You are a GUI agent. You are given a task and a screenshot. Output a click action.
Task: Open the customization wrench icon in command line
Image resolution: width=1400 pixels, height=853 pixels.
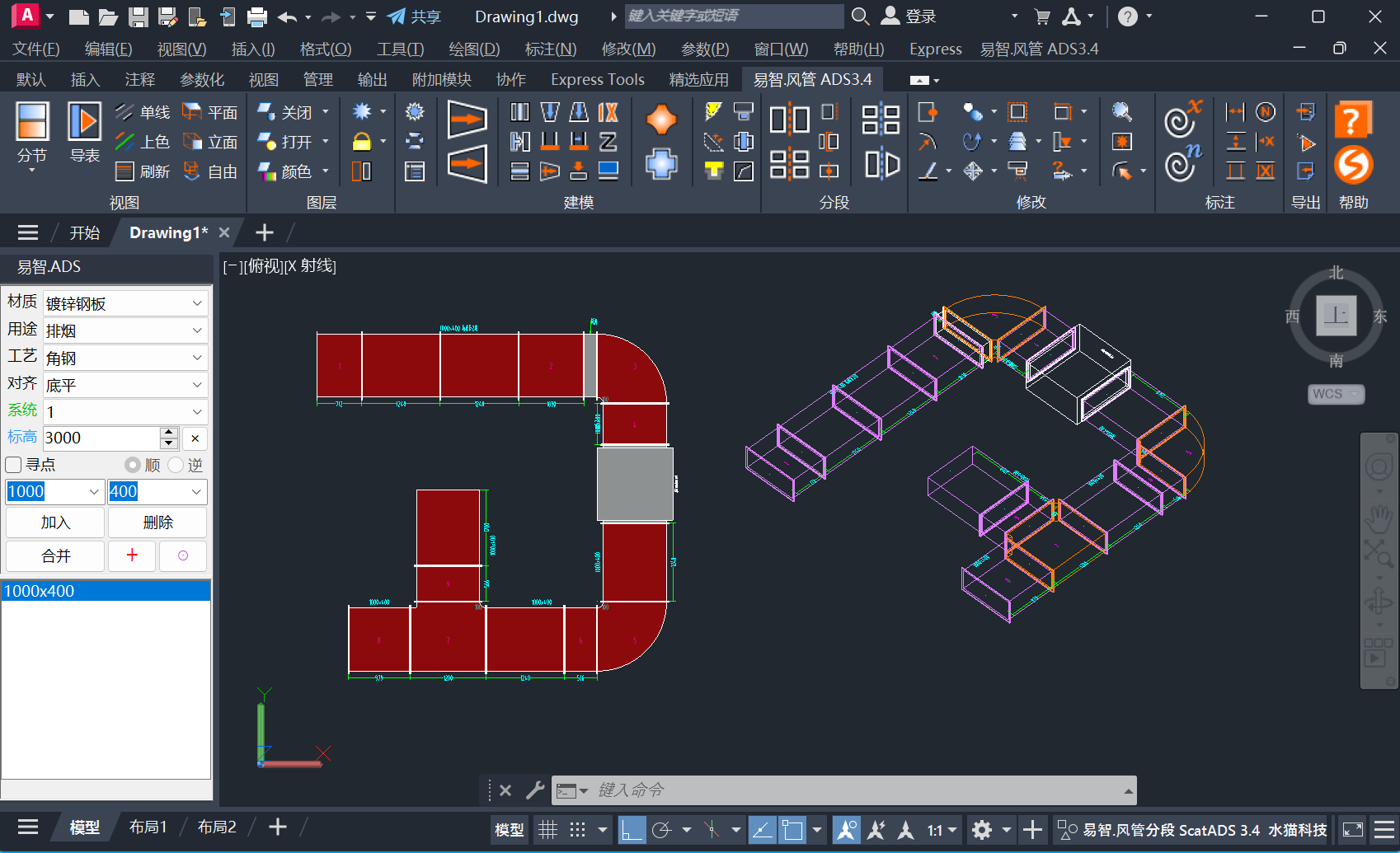click(535, 790)
